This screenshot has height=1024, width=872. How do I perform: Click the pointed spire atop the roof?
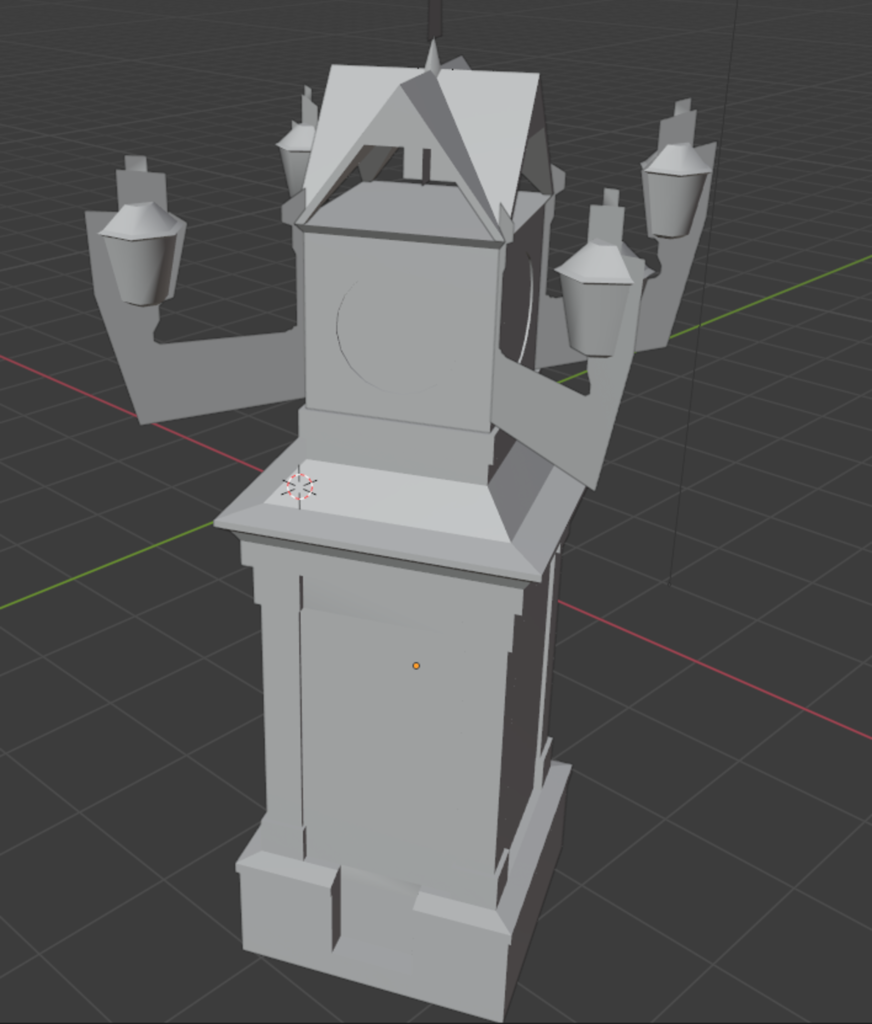(433, 56)
